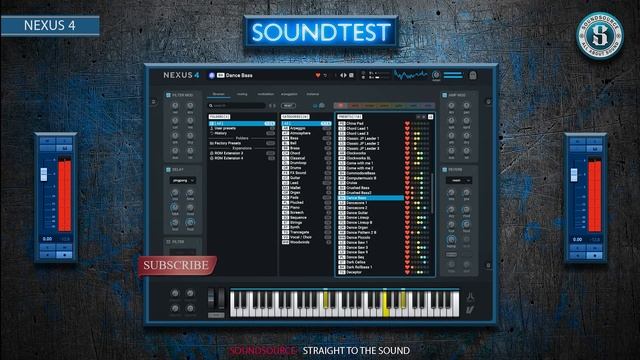Click the collapse handle on left panel edge
640x360 pixels.
click(154, 102)
